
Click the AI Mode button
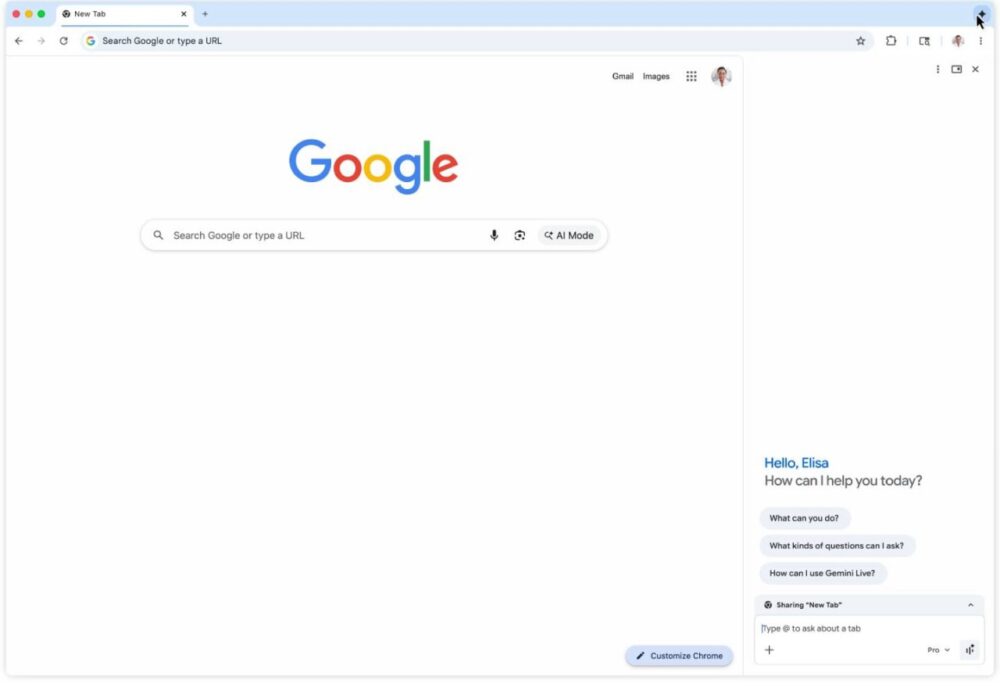pos(569,236)
